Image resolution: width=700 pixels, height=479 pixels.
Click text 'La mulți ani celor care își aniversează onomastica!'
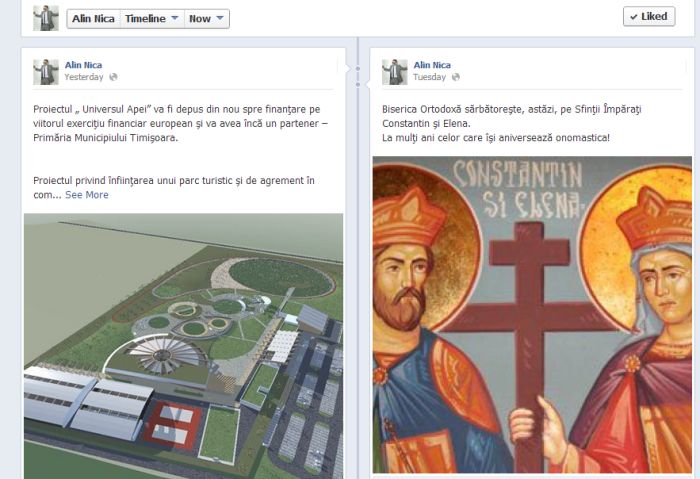click(x=496, y=138)
